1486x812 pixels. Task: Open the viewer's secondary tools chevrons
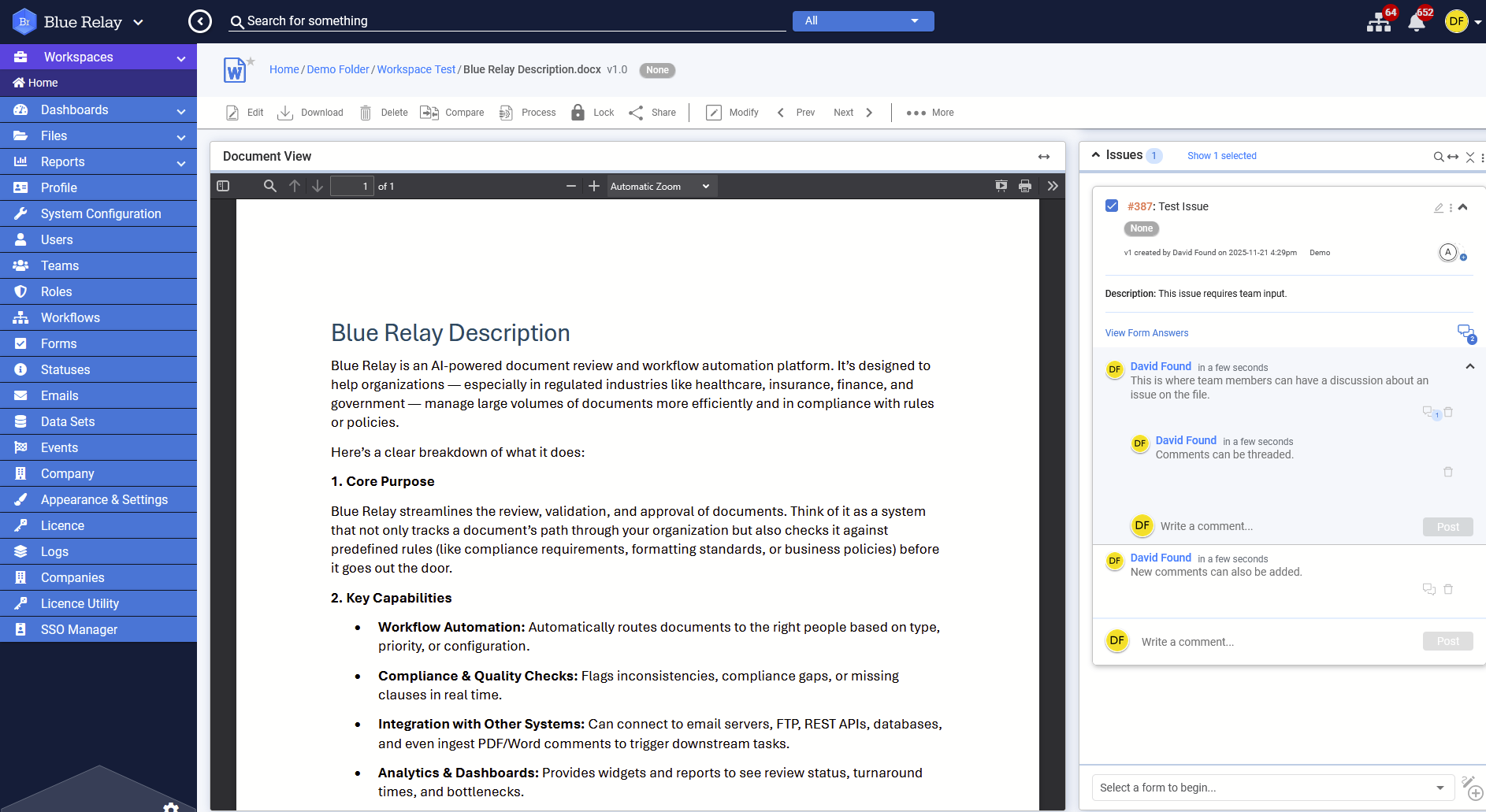pos(1053,186)
